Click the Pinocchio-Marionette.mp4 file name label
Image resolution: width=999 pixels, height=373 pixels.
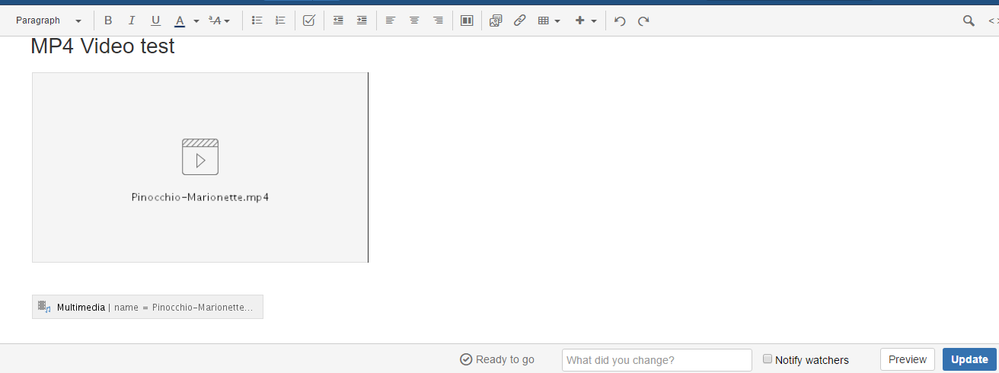(200, 197)
